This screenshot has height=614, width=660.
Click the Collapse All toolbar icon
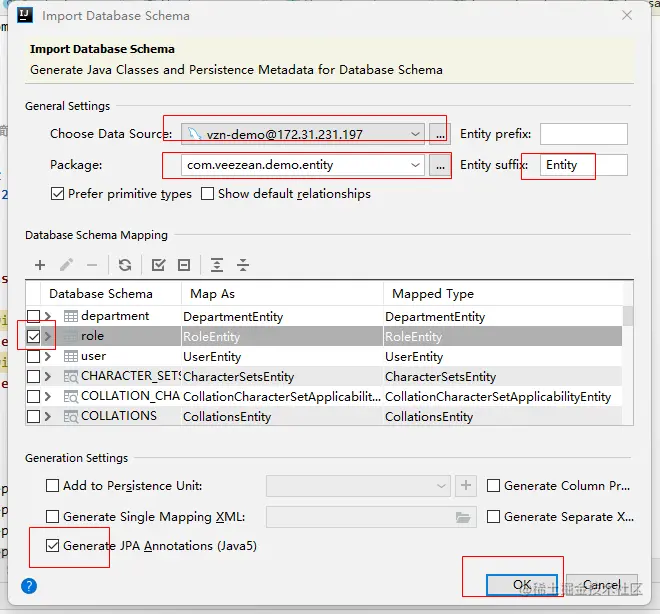pyautogui.click(x=243, y=265)
